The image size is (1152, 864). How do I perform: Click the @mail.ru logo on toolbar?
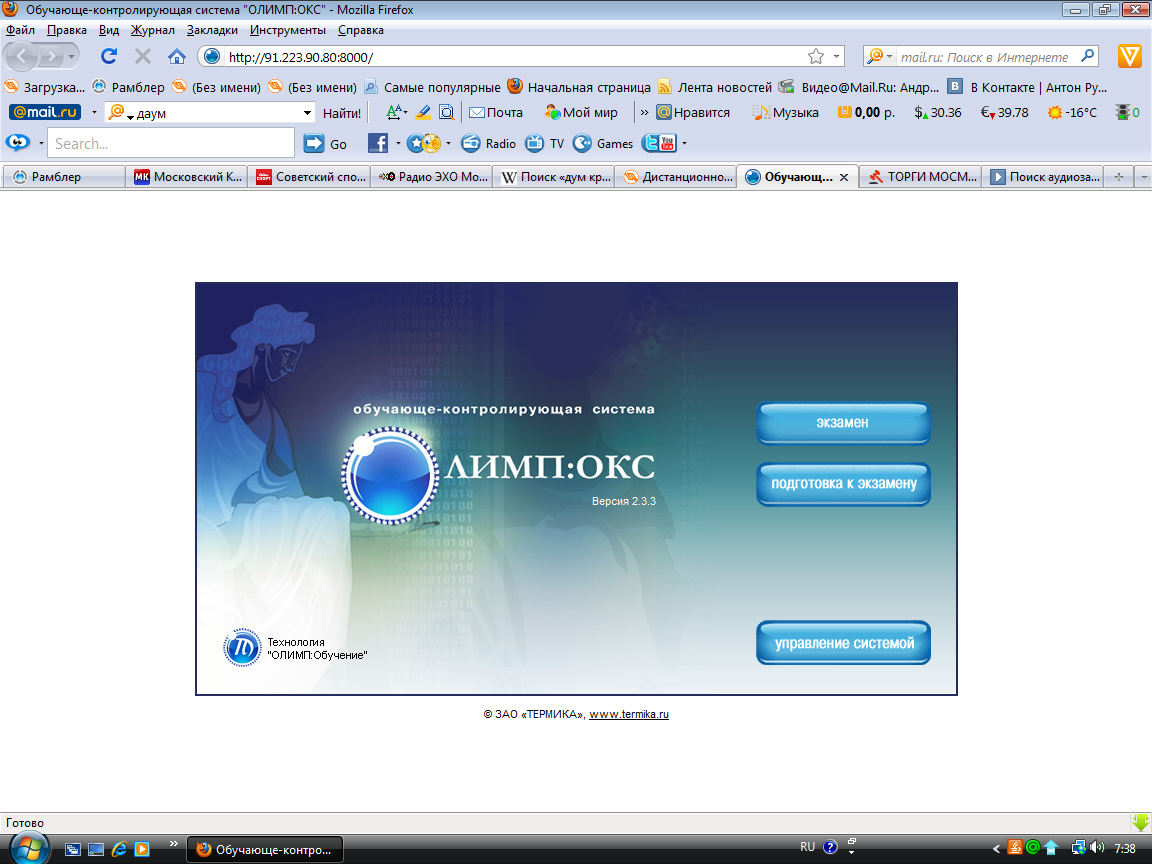pos(45,112)
